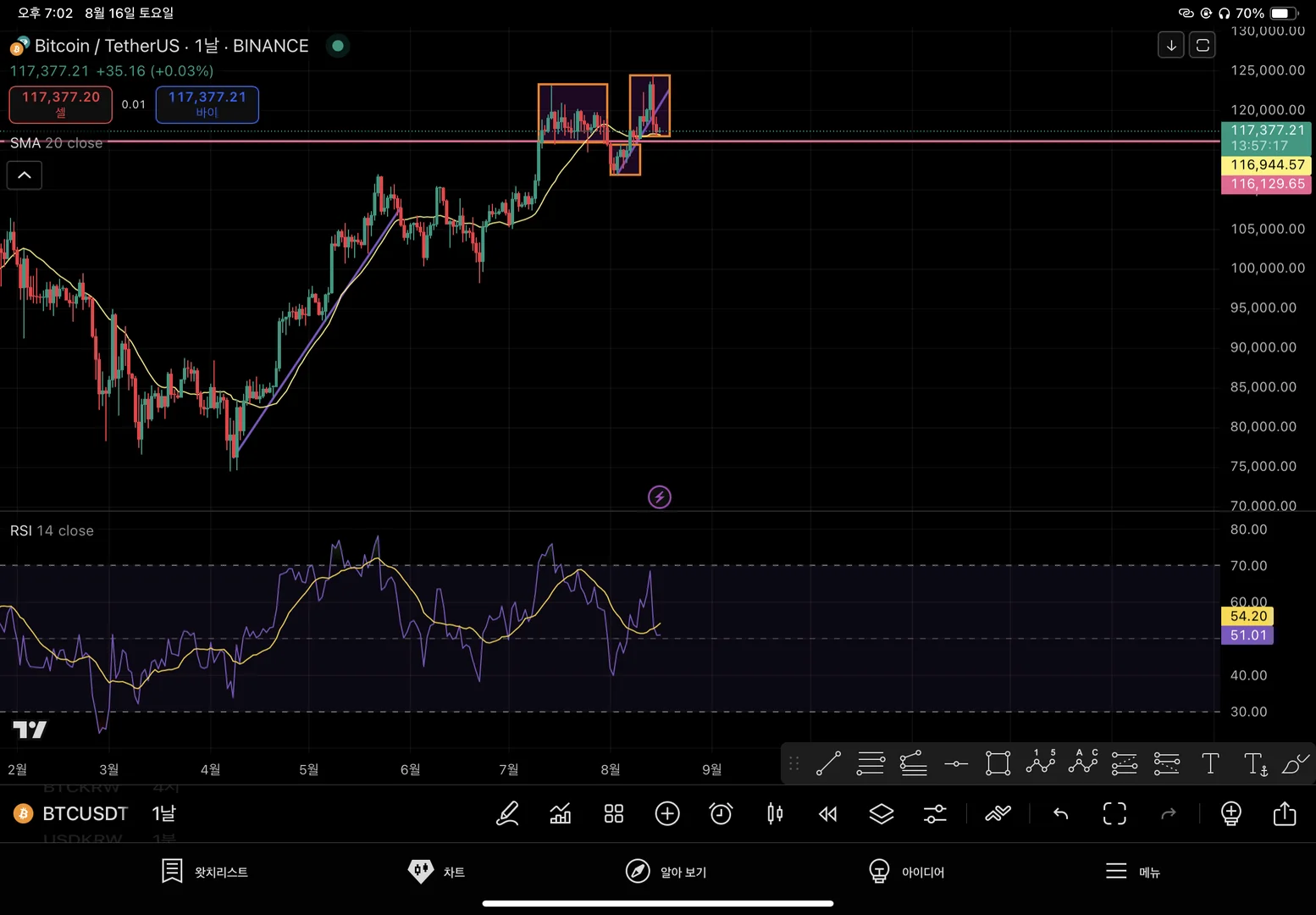Collapse the indicator legend chevron
This screenshot has height=915, width=1316.
pyautogui.click(x=25, y=175)
